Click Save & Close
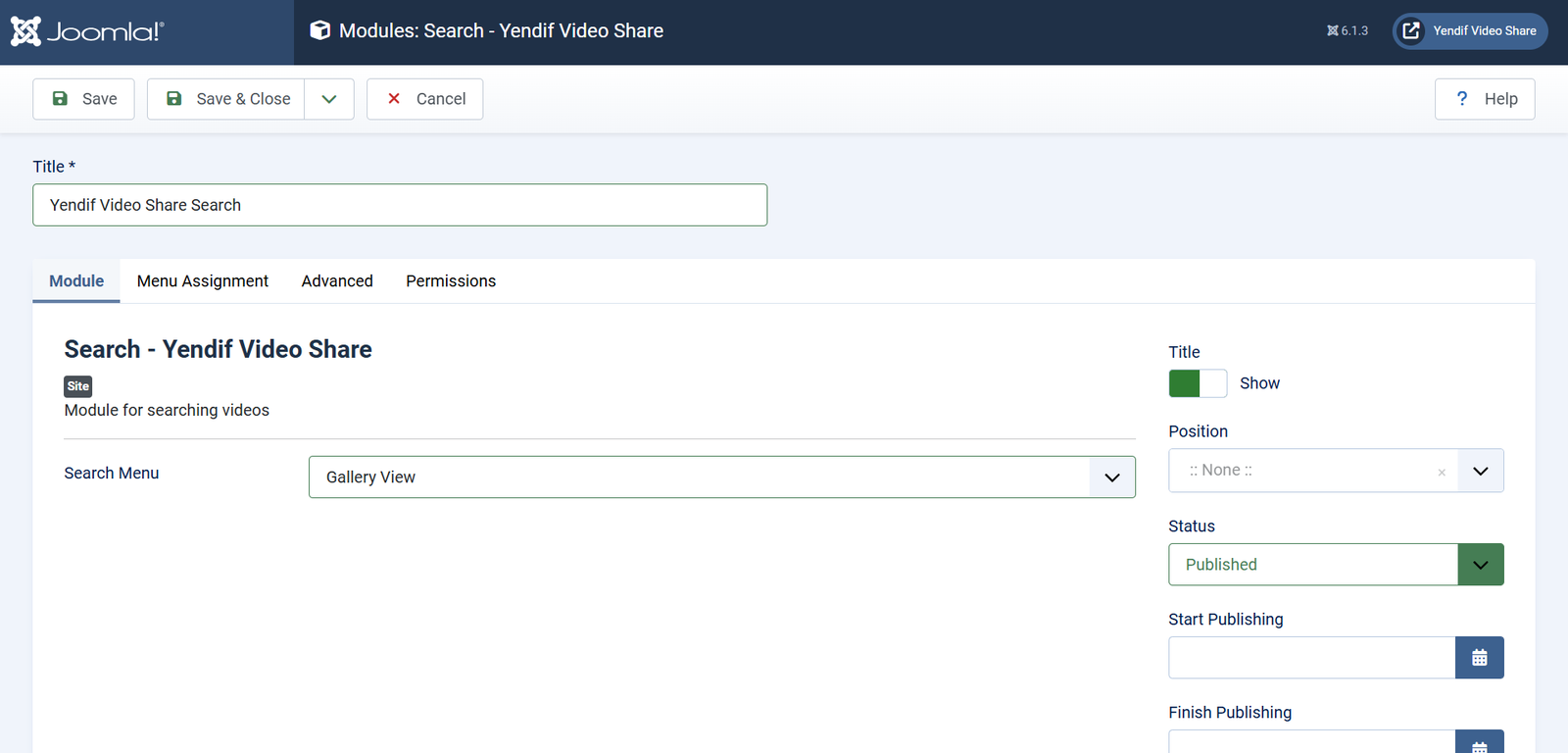 [x=226, y=99]
